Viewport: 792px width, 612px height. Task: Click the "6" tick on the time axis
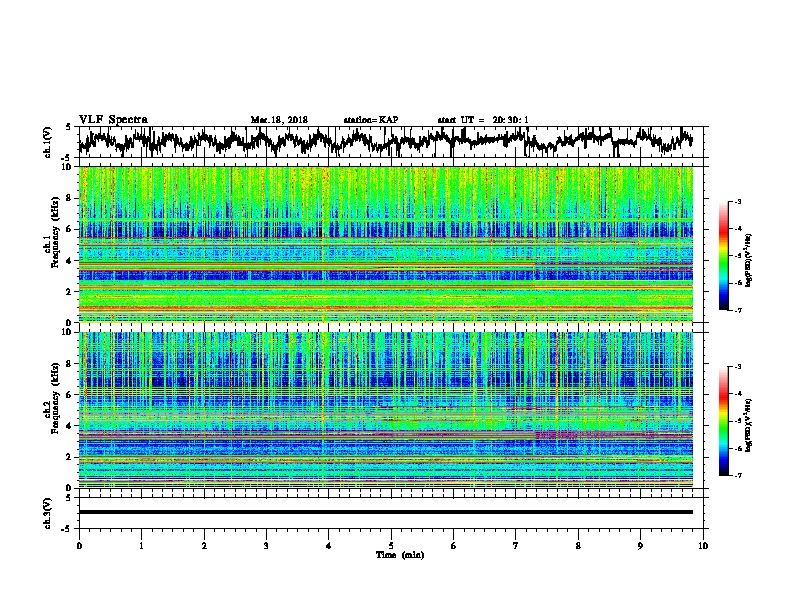454,546
